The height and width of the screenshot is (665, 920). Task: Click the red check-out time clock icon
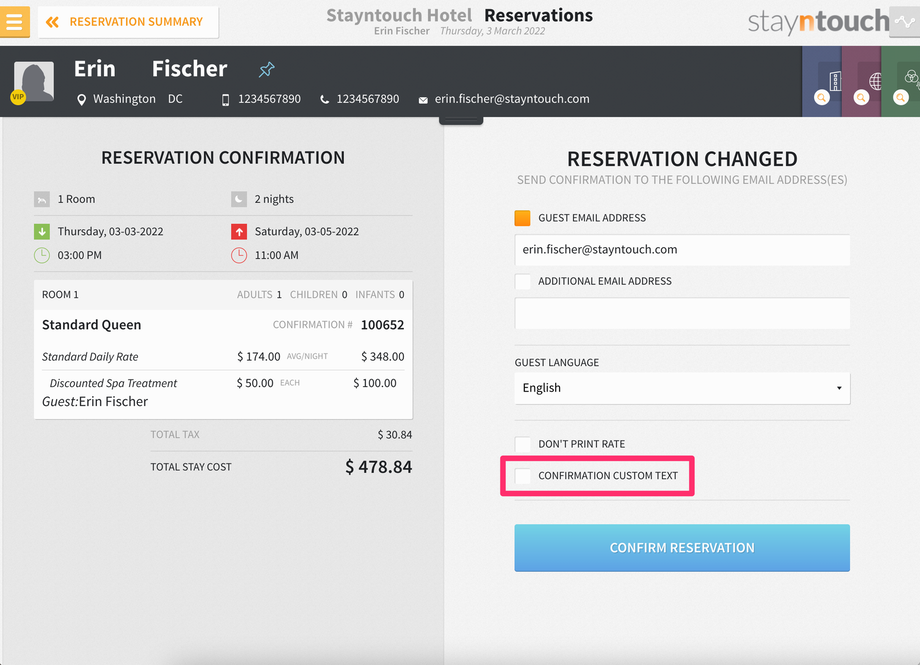coord(239,255)
